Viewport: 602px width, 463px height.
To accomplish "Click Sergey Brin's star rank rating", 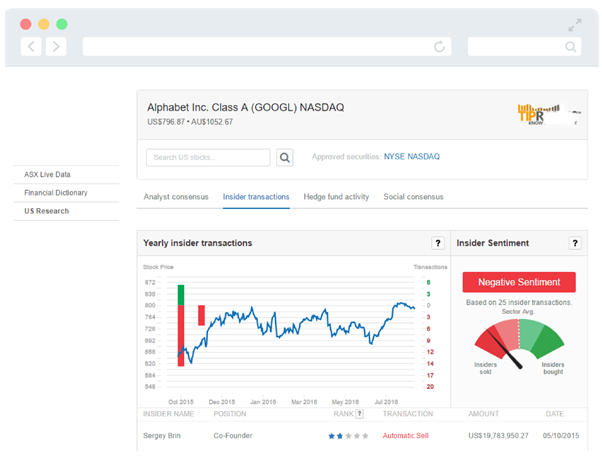I will pos(348,436).
